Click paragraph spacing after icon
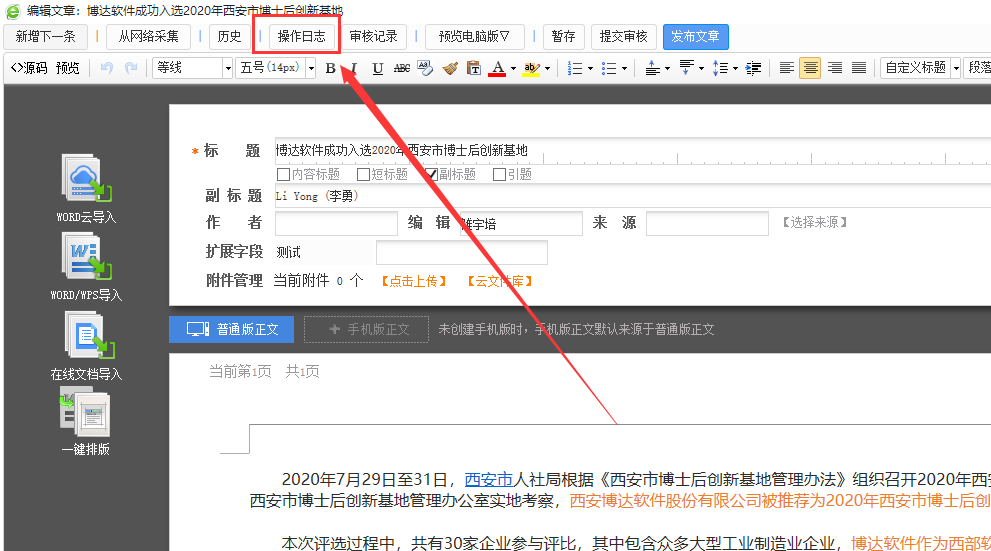Image resolution: width=991 pixels, height=551 pixels. [x=686, y=68]
